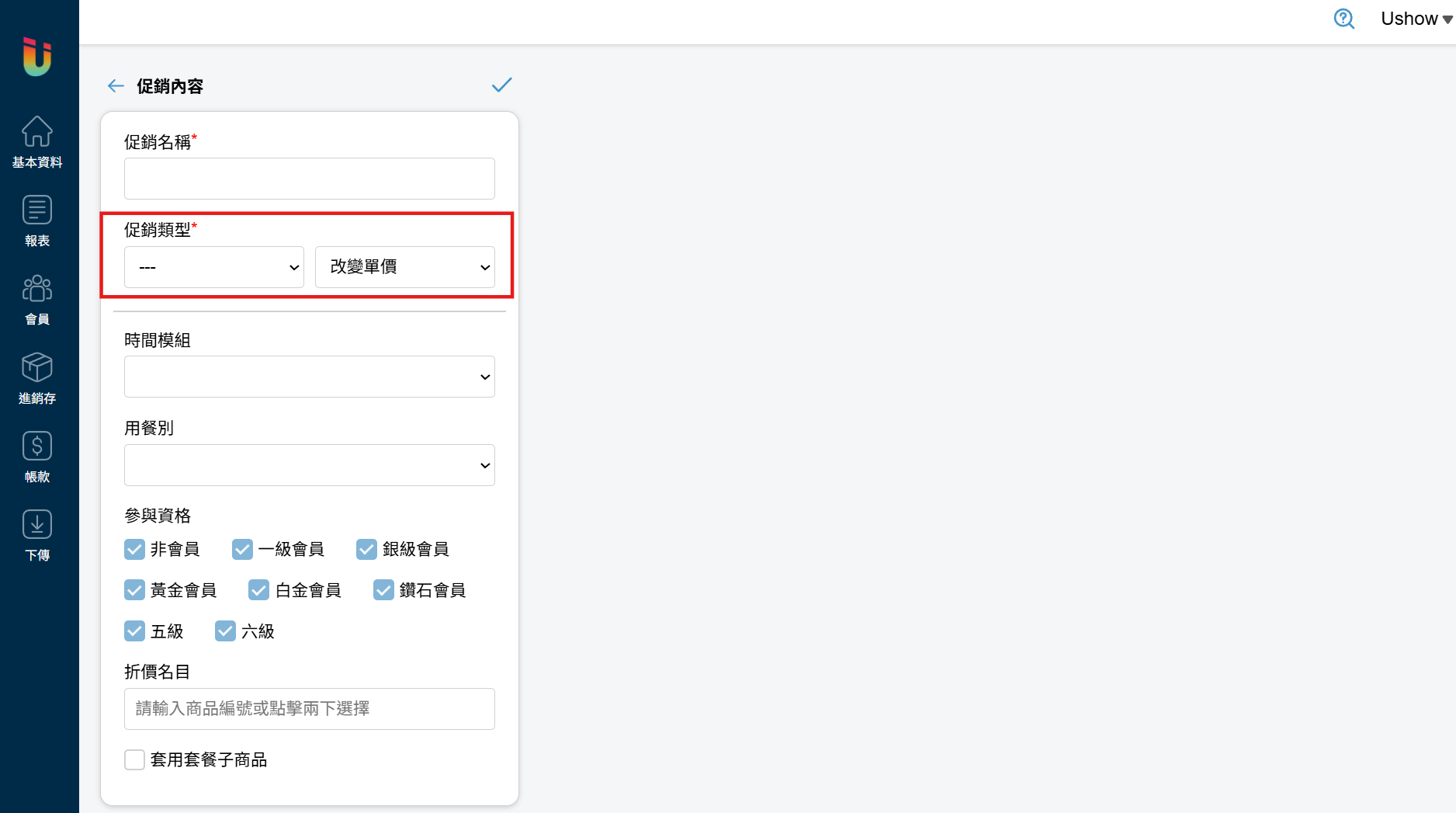Confirm with the checkmark save icon

(x=502, y=85)
